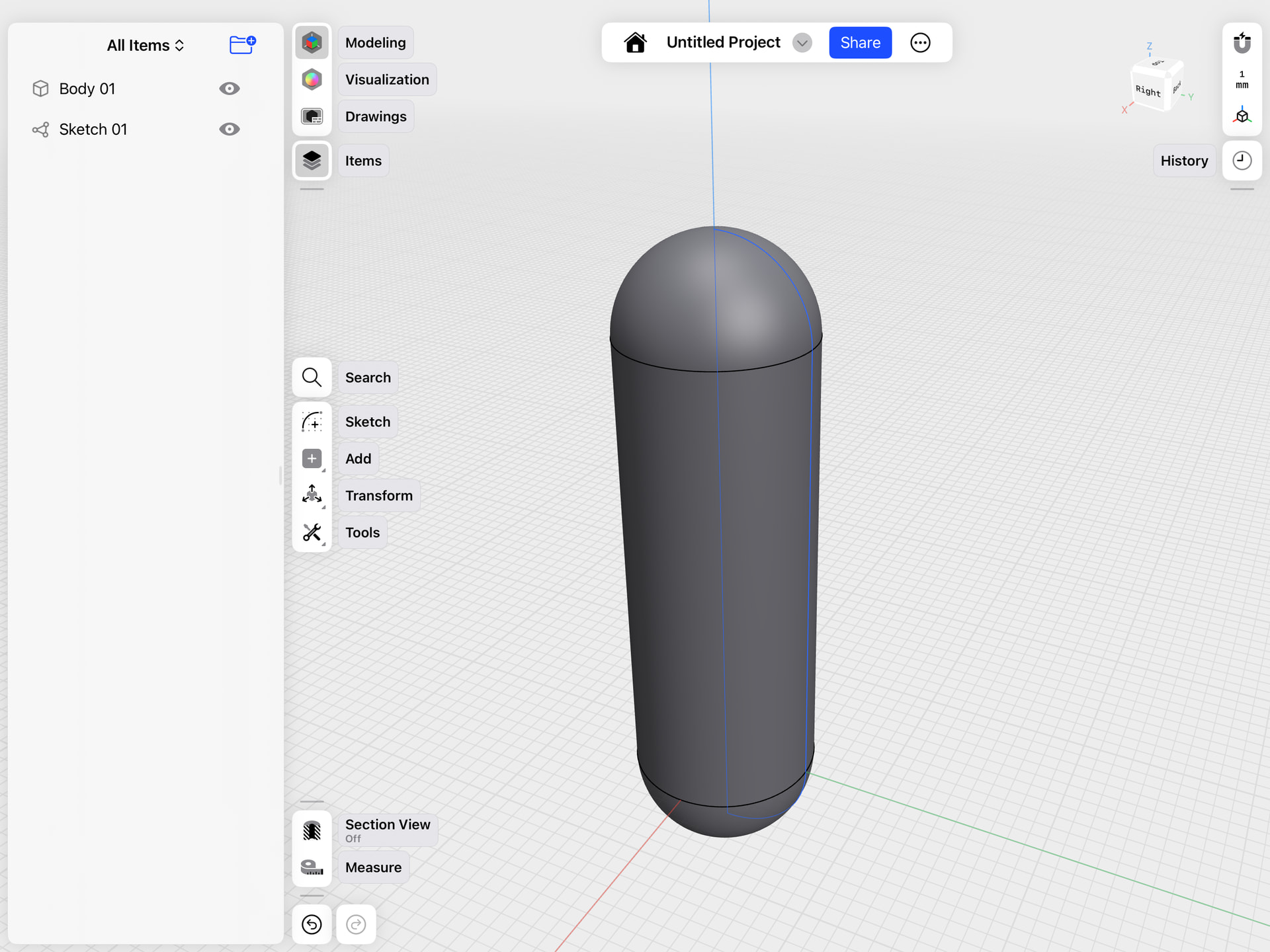Click the Share button
The height and width of the screenshot is (952, 1270).
tap(860, 43)
